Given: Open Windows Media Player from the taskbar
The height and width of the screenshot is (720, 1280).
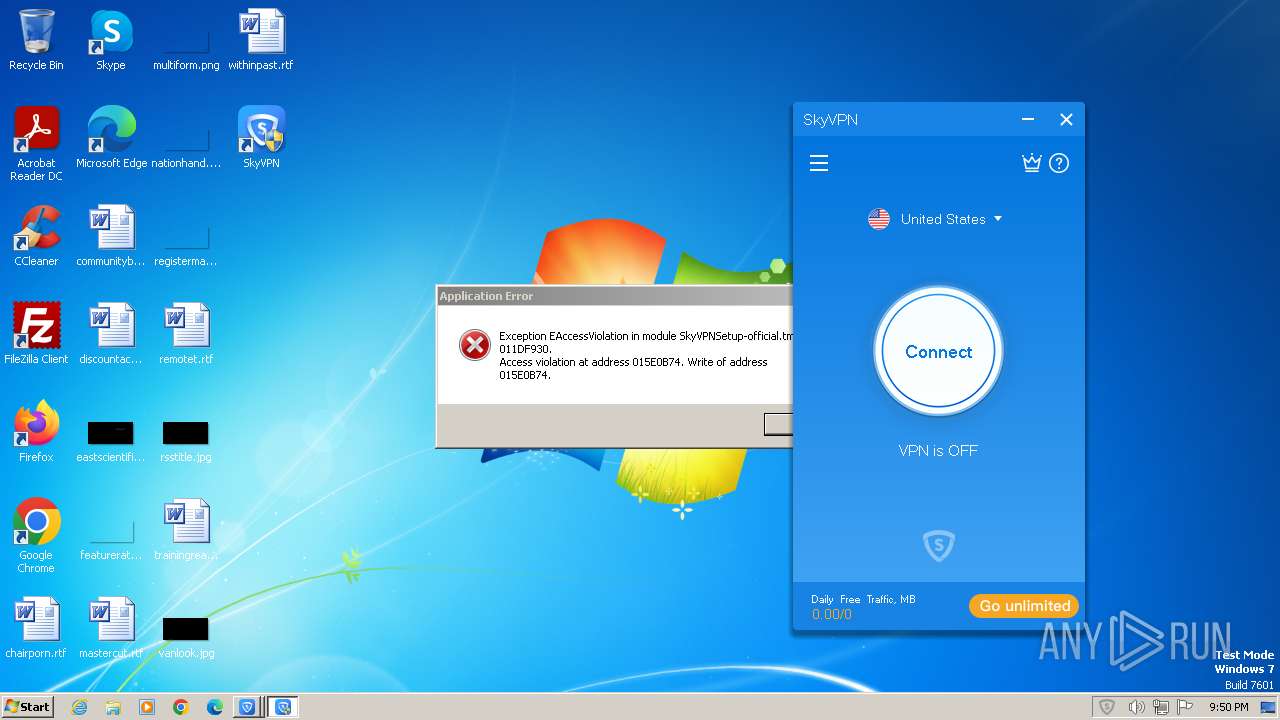Looking at the screenshot, I should (147, 707).
